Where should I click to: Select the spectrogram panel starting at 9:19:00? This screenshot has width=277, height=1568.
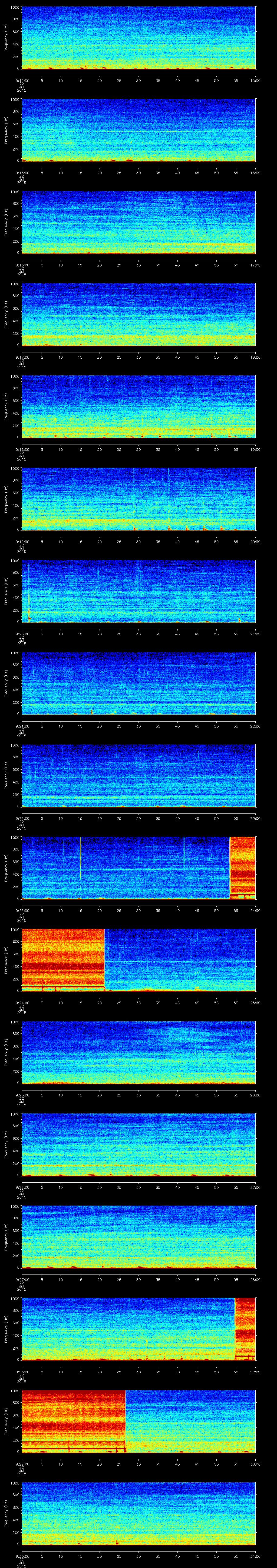pos(138,499)
